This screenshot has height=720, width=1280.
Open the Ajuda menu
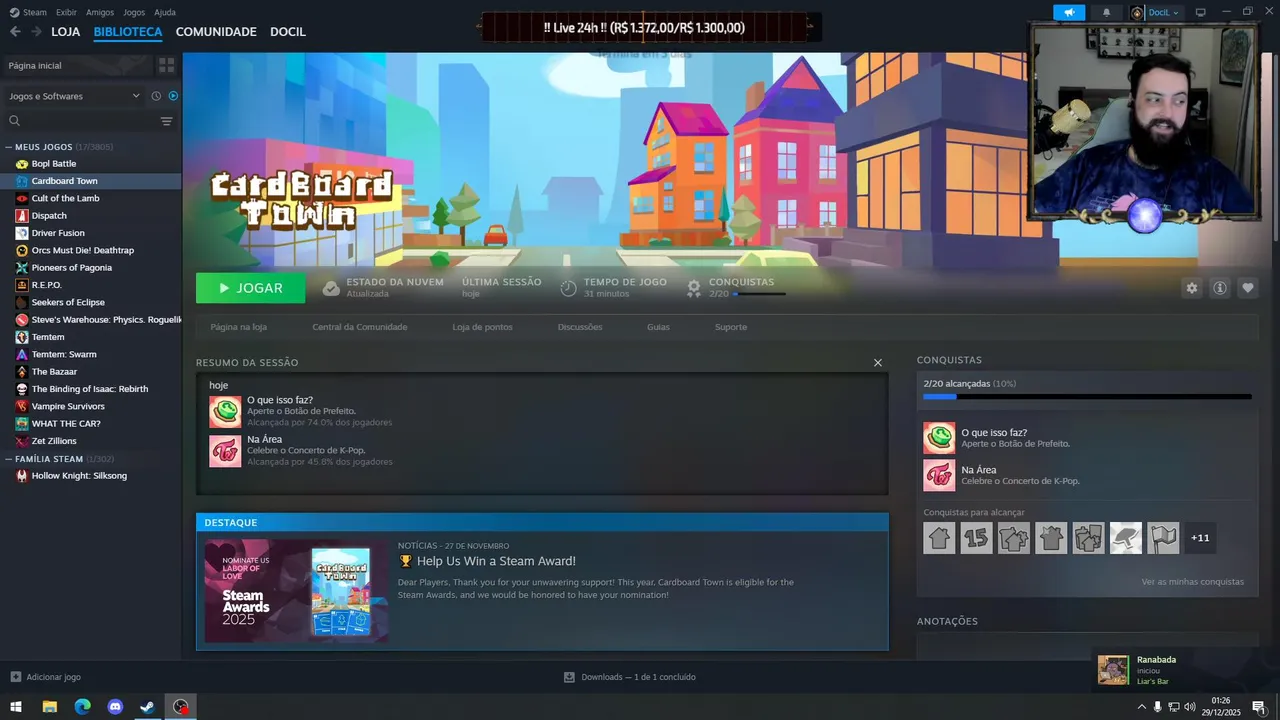165,12
